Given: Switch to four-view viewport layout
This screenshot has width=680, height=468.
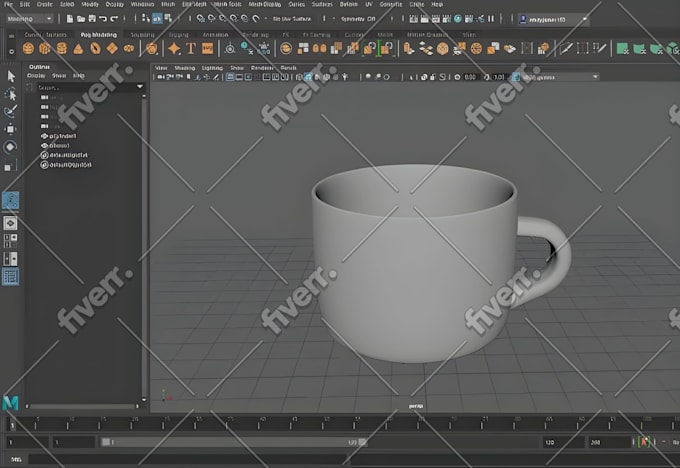Looking at the screenshot, I should [x=10, y=241].
